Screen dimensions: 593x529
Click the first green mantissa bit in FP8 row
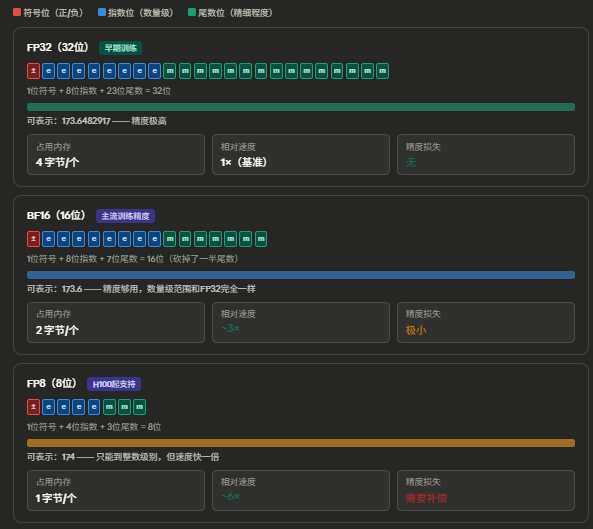click(109, 407)
